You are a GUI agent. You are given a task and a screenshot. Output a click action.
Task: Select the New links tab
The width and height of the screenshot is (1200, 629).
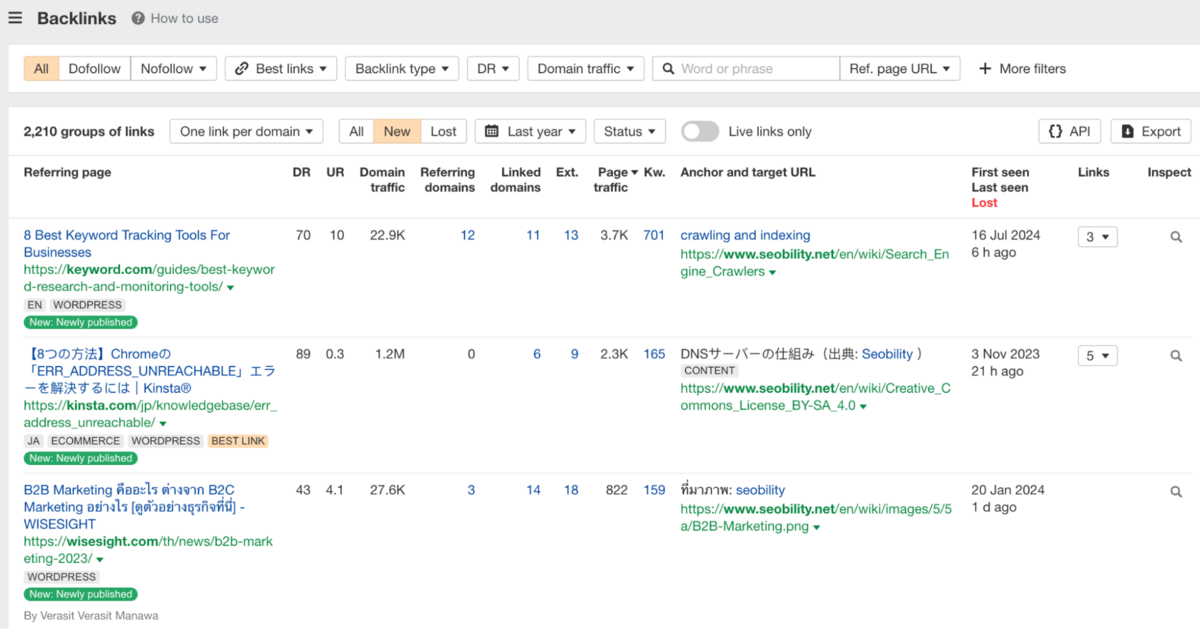pyautogui.click(x=397, y=131)
